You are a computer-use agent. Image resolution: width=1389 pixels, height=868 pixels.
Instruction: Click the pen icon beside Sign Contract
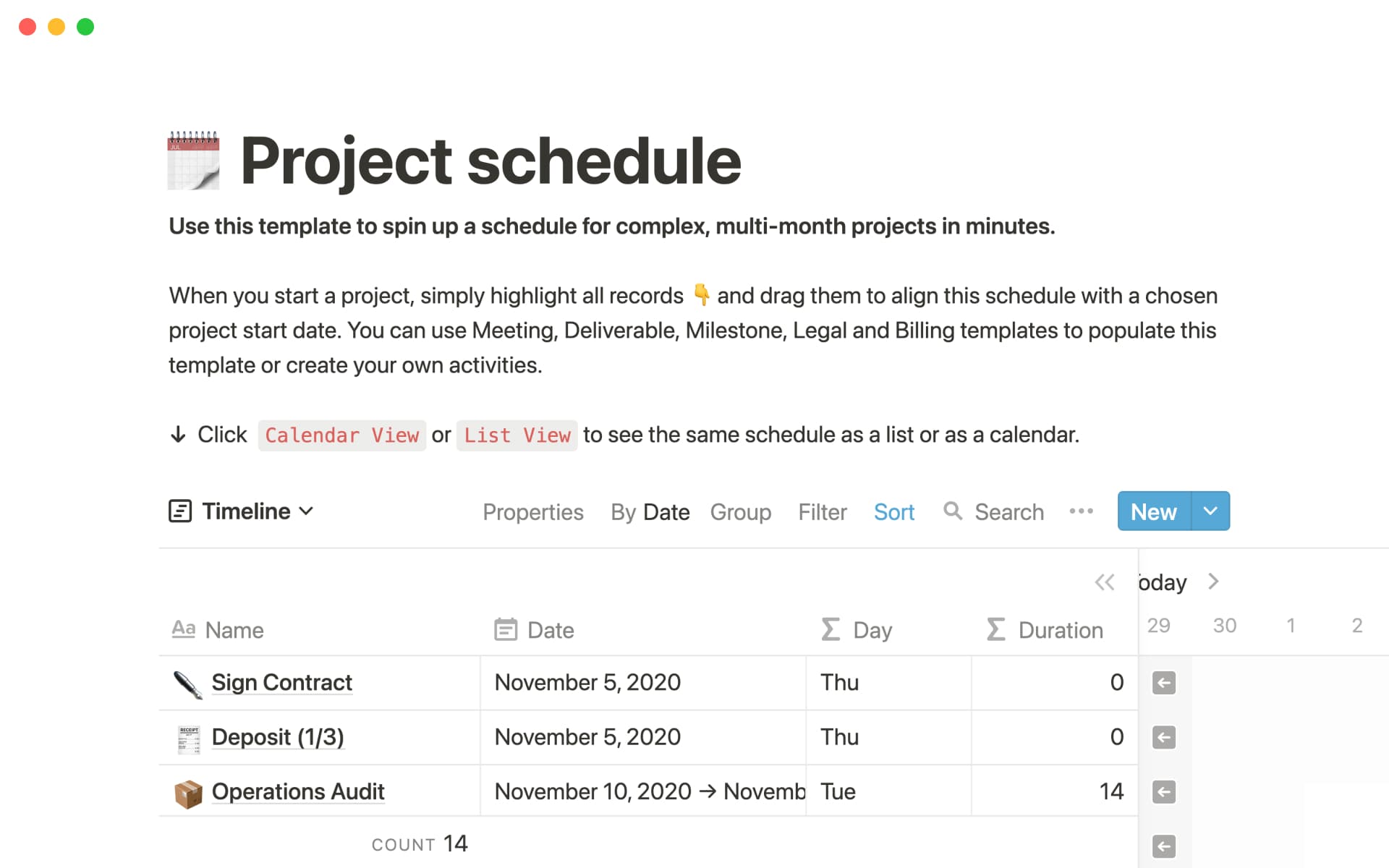click(188, 682)
